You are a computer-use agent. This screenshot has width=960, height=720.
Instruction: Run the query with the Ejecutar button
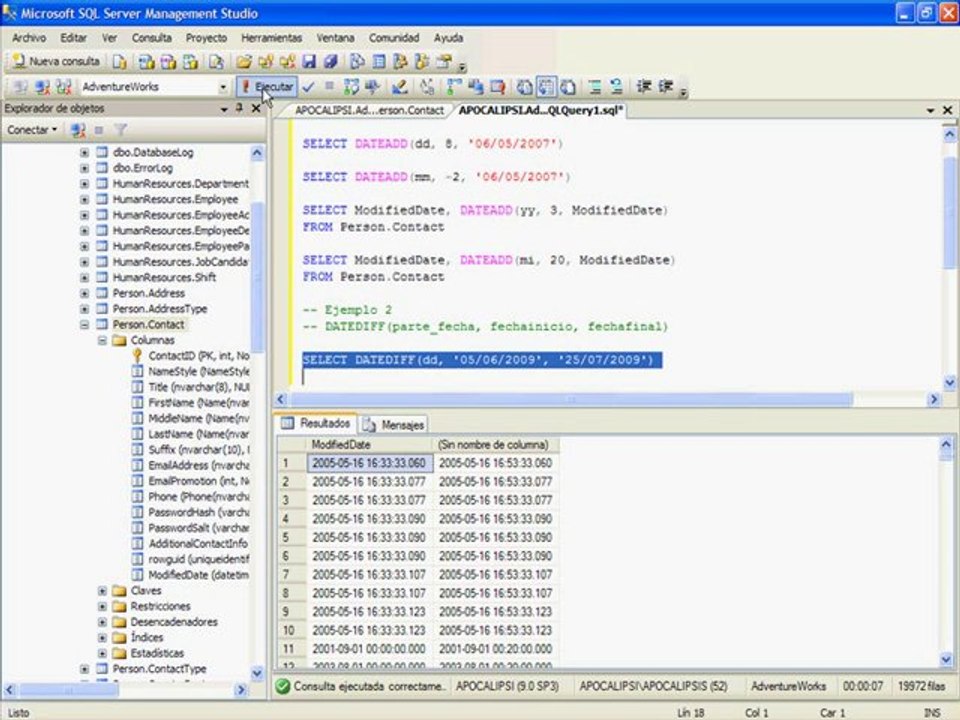coord(266,87)
